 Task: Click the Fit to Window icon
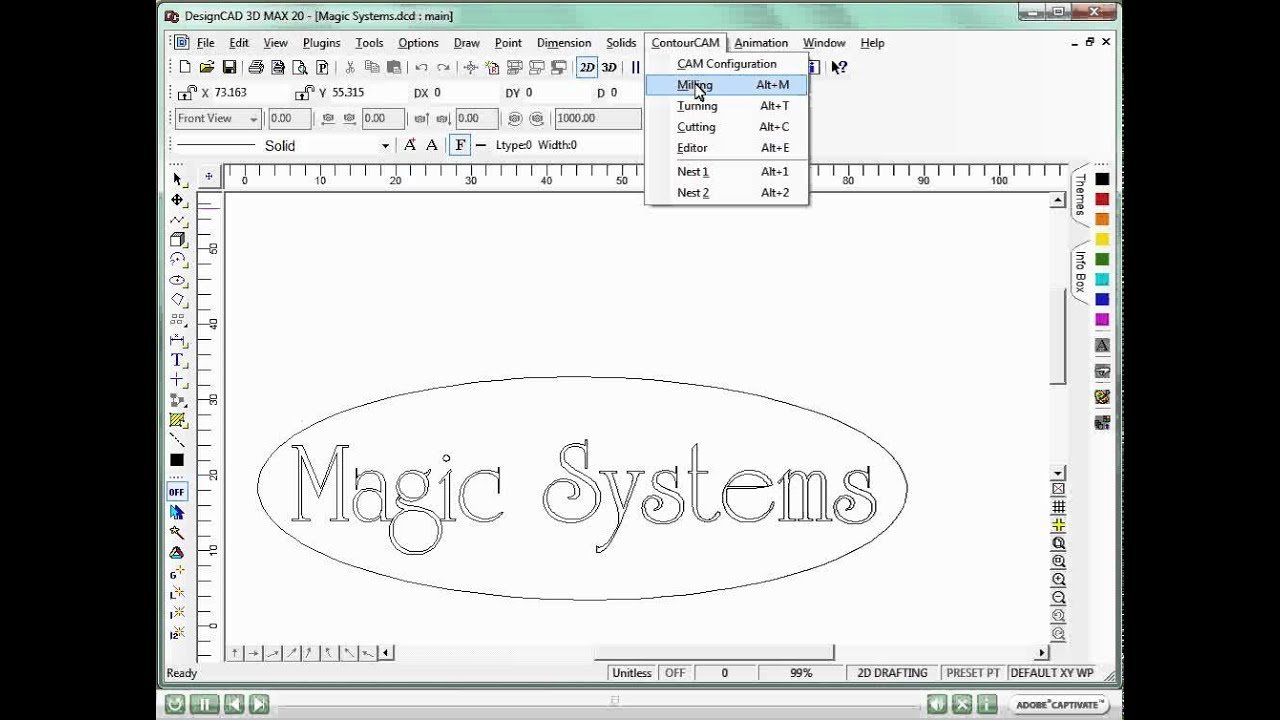1058,543
